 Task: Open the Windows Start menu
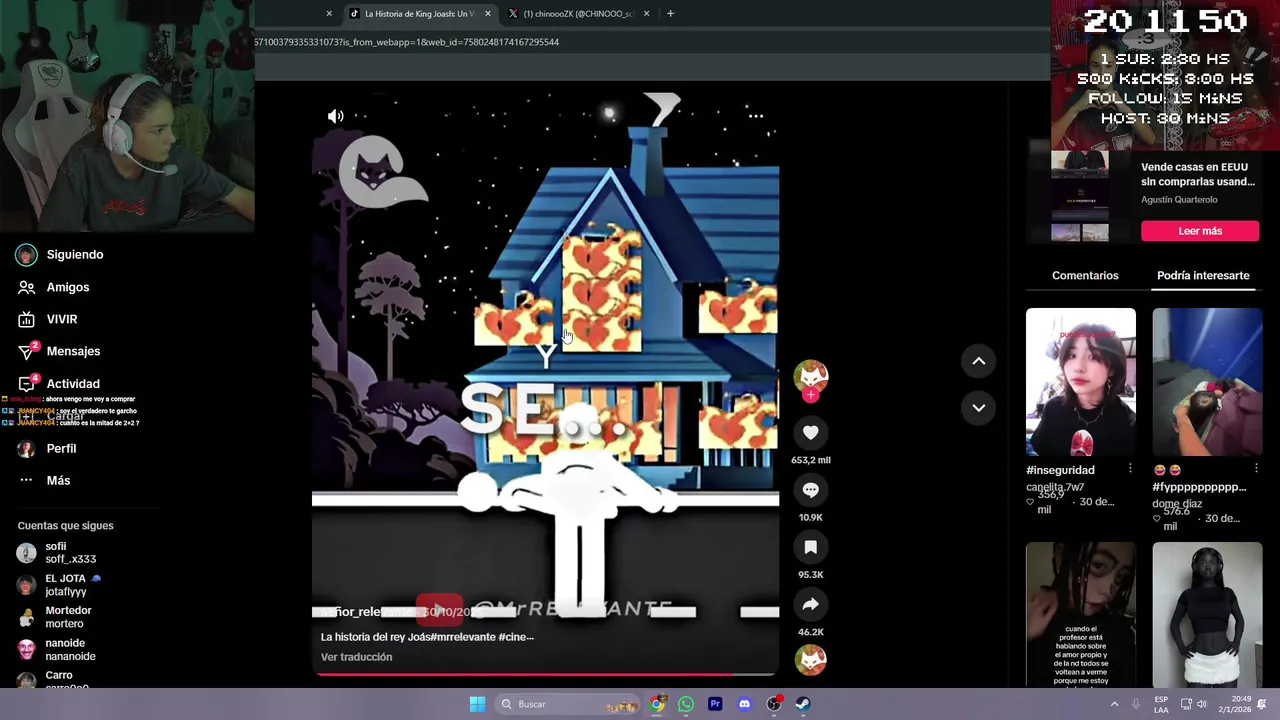point(478,704)
